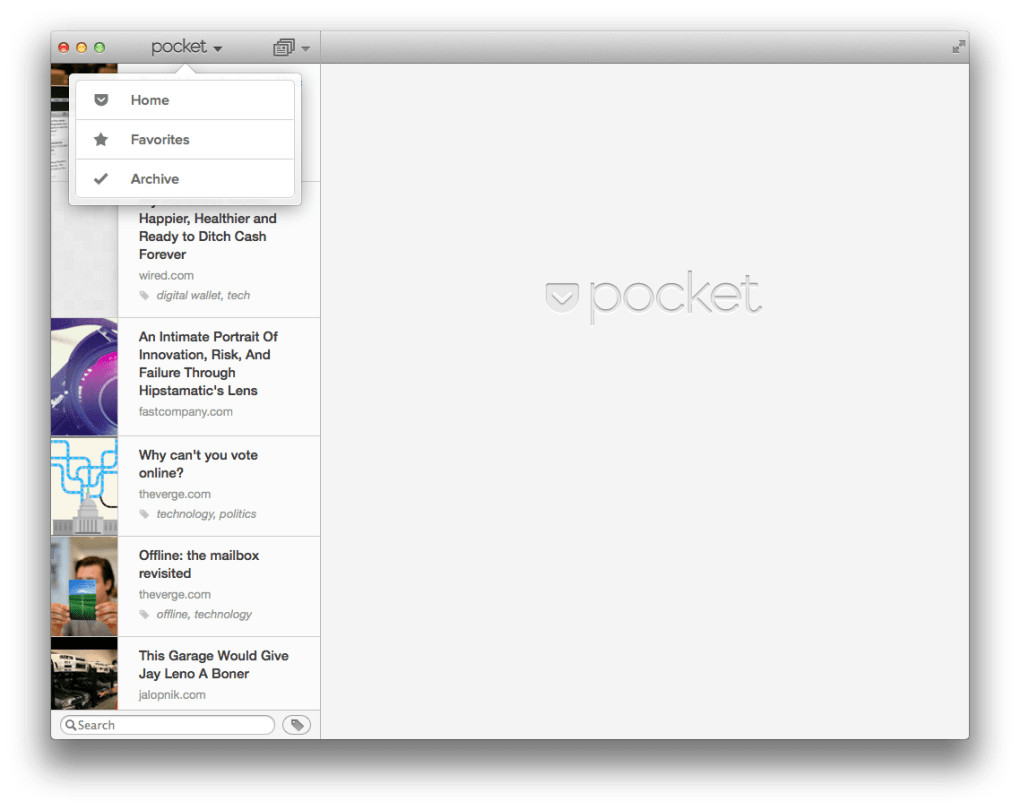Click the camera lens thumbnail
Viewport: 1020px width, 810px height.
click(x=85, y=377)
